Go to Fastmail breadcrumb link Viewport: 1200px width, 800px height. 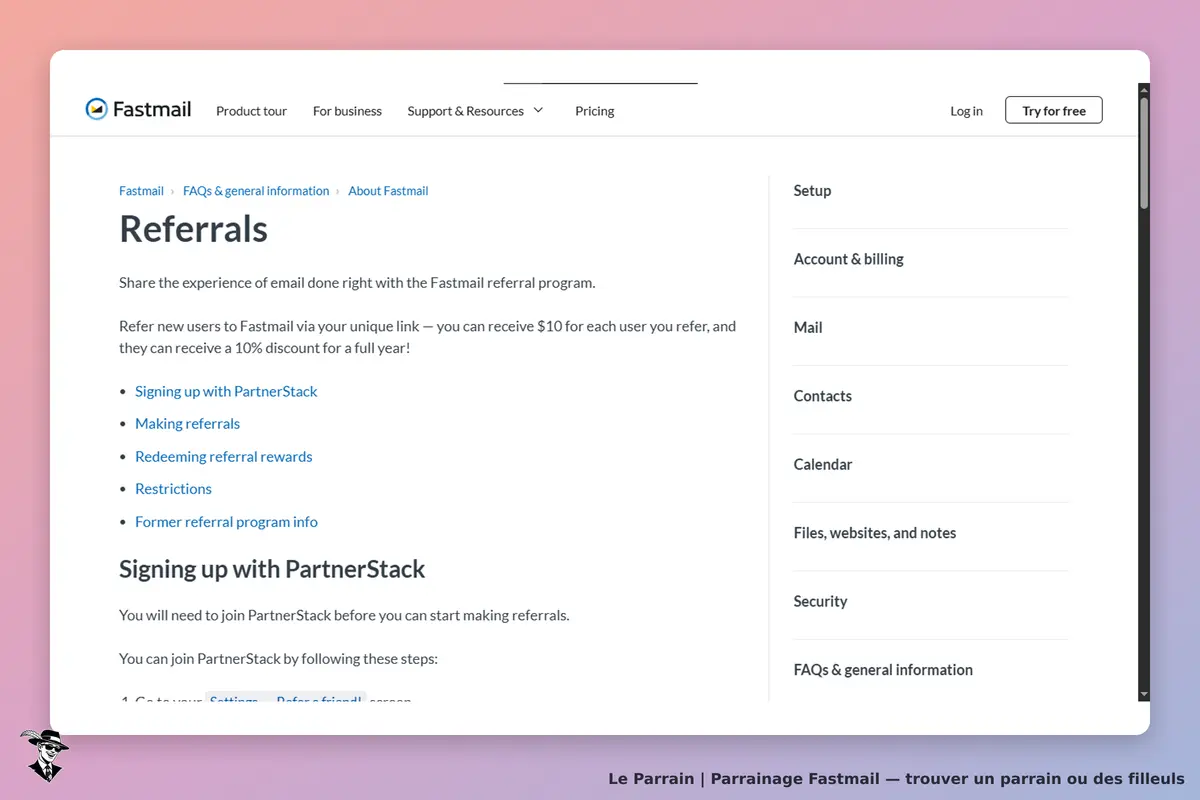point(141,191)
